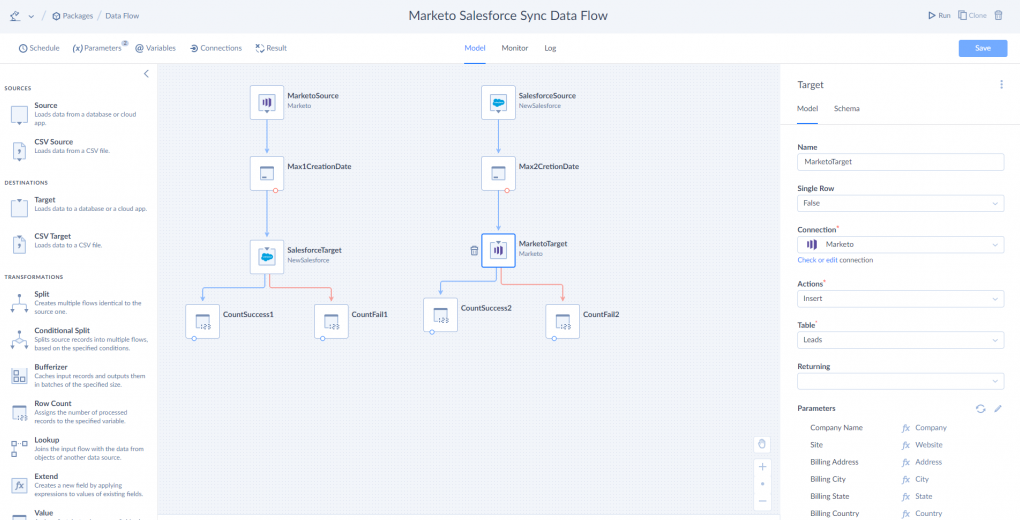Click the Conditional Split transformation icon
The image size is (1020, 520).
click(19, 340)
